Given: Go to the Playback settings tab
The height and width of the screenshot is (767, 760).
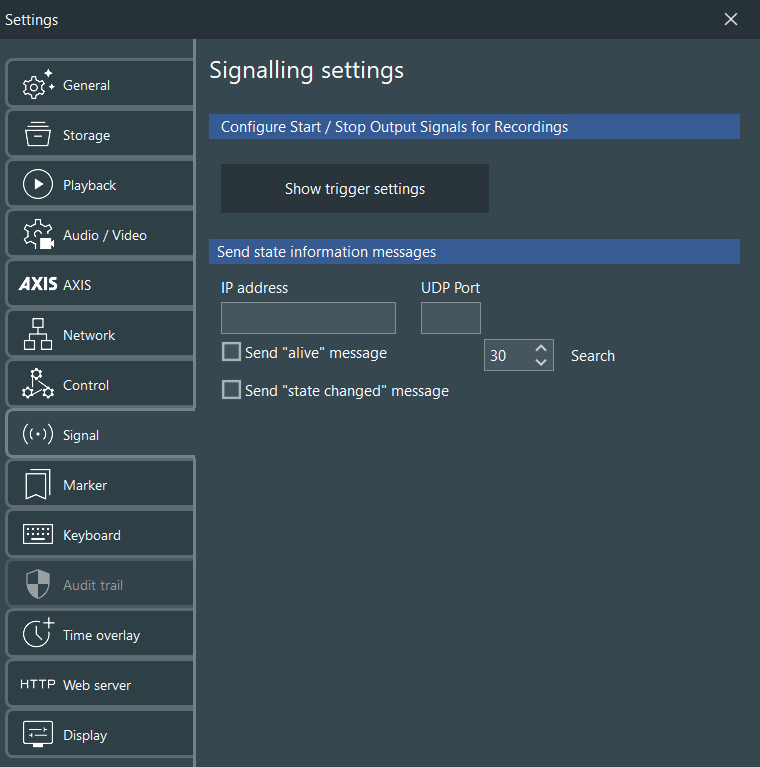Looking at the screenshot, I should pyautogui.click(x=100, y=184).
